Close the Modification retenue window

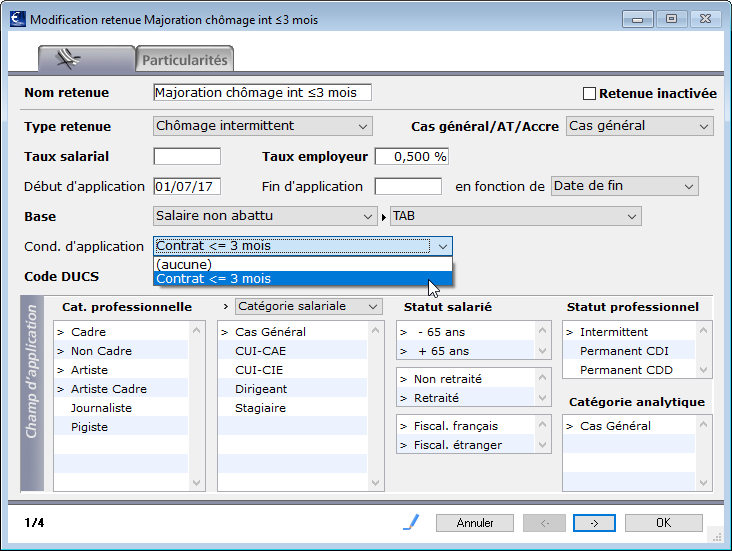click(705, 19)
